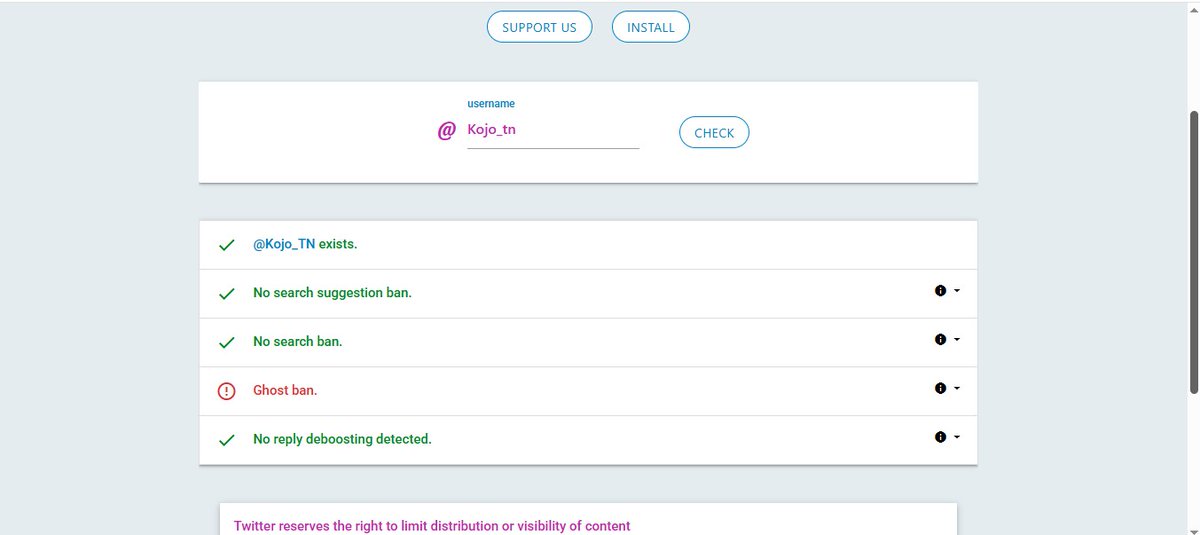Click the SUPPORT US button
The height and width of the screenshot is (535, 1200).
pyautogui.click(x=539, y=27)
